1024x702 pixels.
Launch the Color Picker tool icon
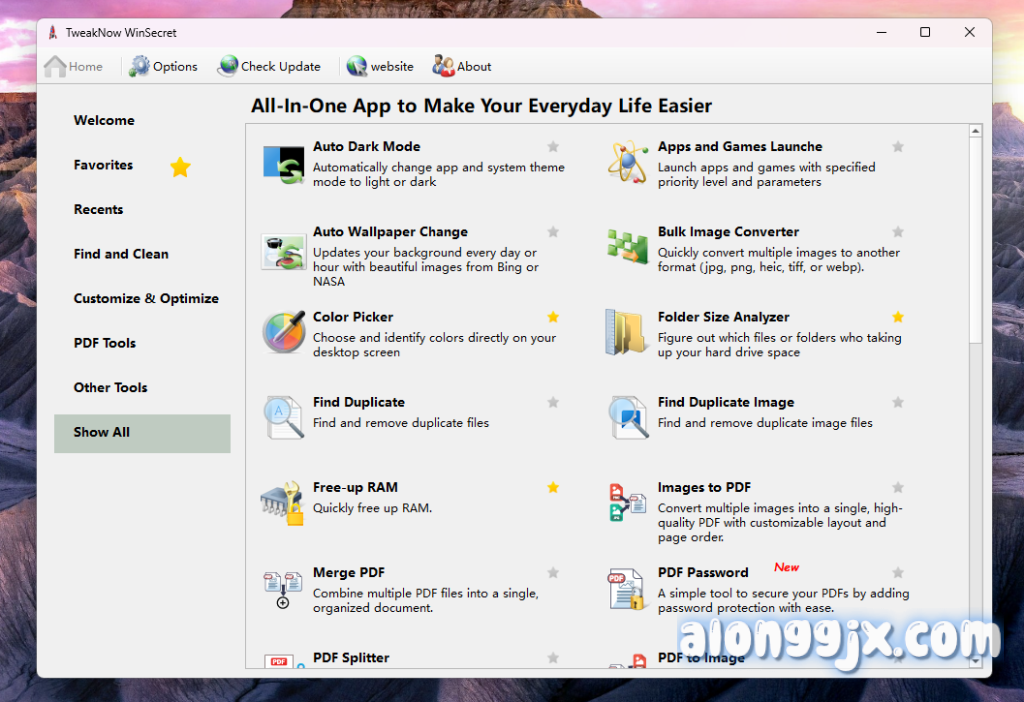(x=283, y=333)
